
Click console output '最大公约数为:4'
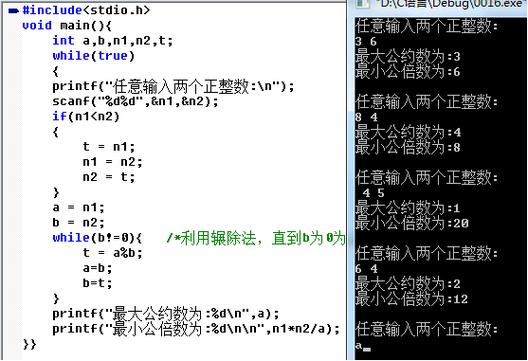point(408,132)
